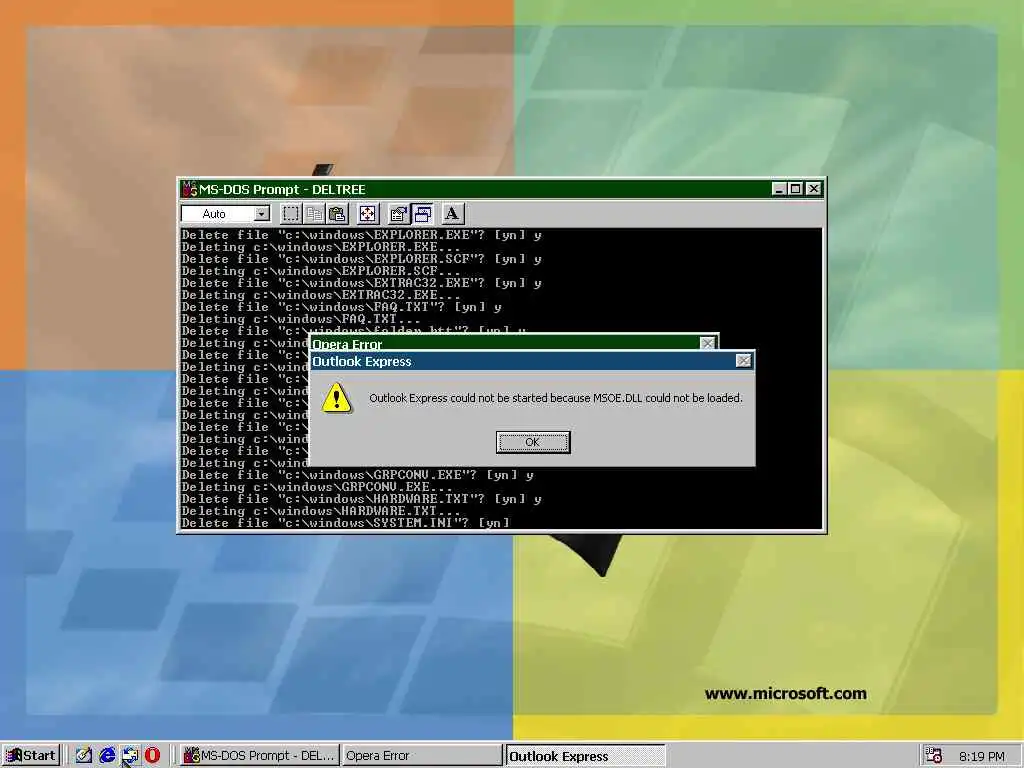The width and height of the screenshot is (1024, 768).
Task: Click OK in Outlook Express dialog
Action: tap(533, 442)
